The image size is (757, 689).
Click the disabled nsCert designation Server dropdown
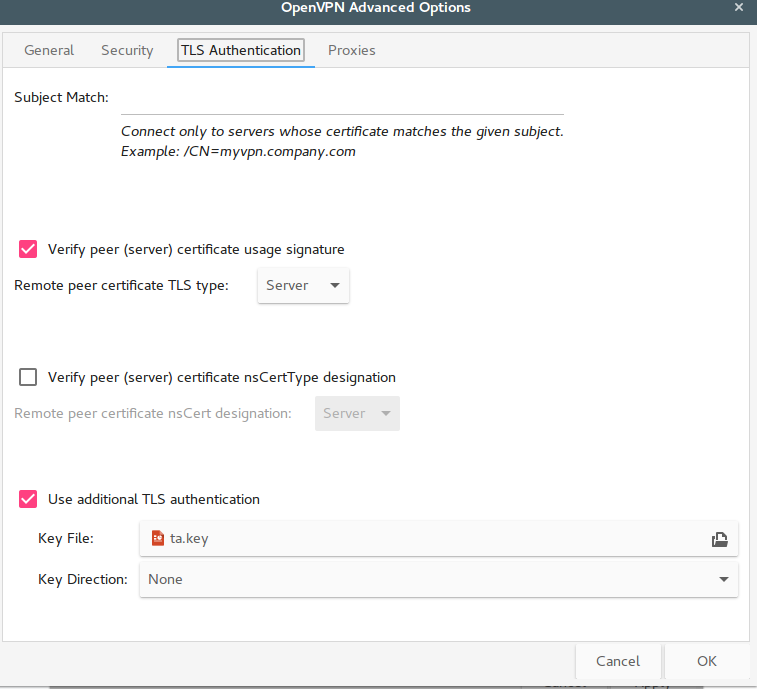(357, 413)
